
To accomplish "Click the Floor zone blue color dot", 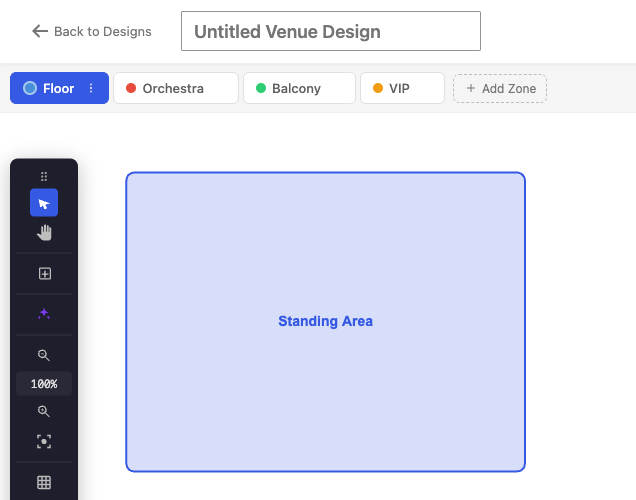I will pyautogui.click(x=30, y=88).
